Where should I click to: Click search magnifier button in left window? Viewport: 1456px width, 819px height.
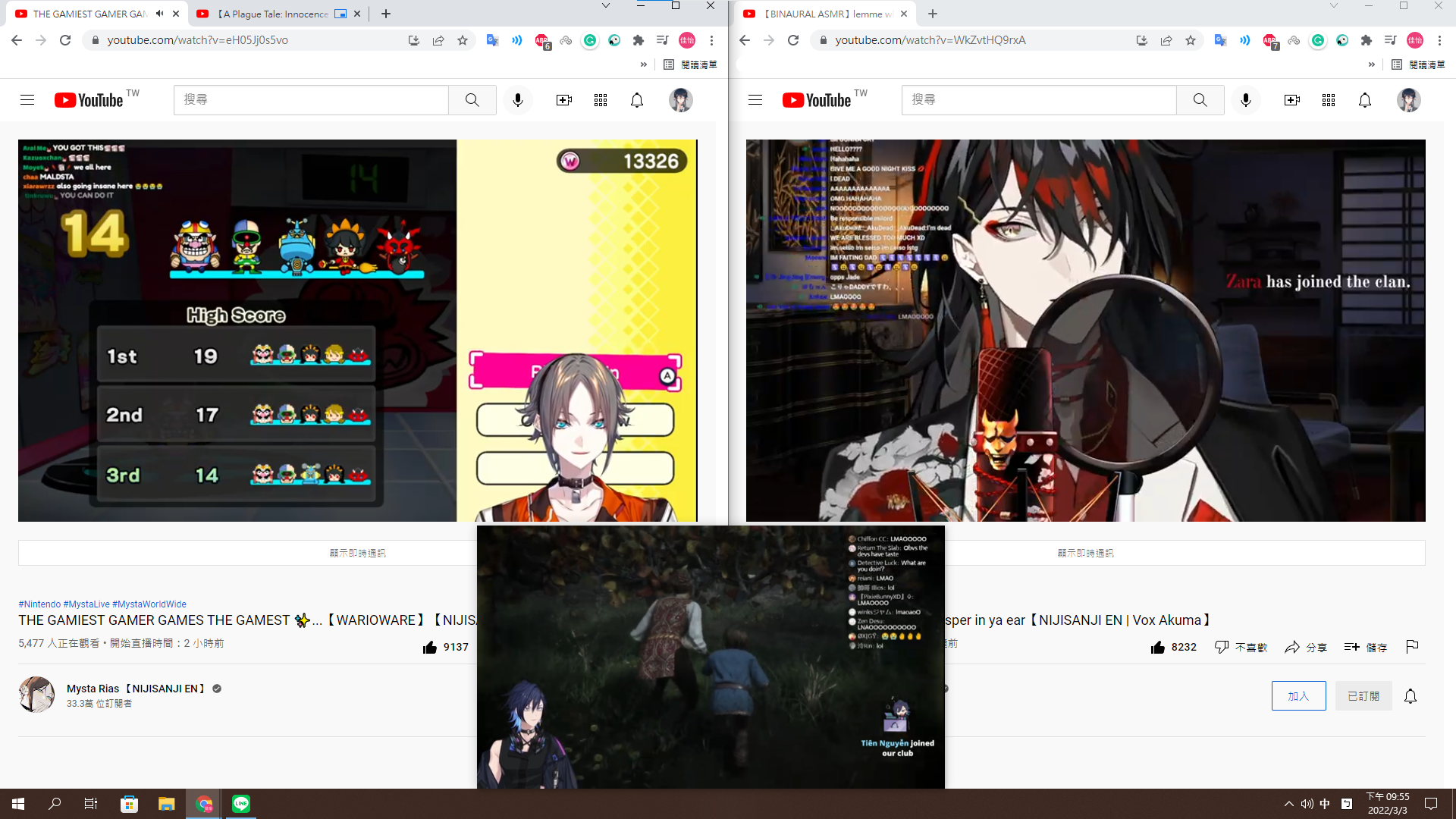[472, 100]
